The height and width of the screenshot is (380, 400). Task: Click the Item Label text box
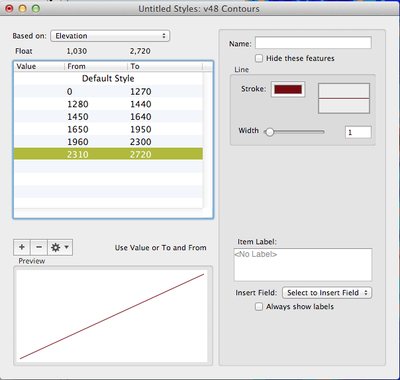pos(303,265)
